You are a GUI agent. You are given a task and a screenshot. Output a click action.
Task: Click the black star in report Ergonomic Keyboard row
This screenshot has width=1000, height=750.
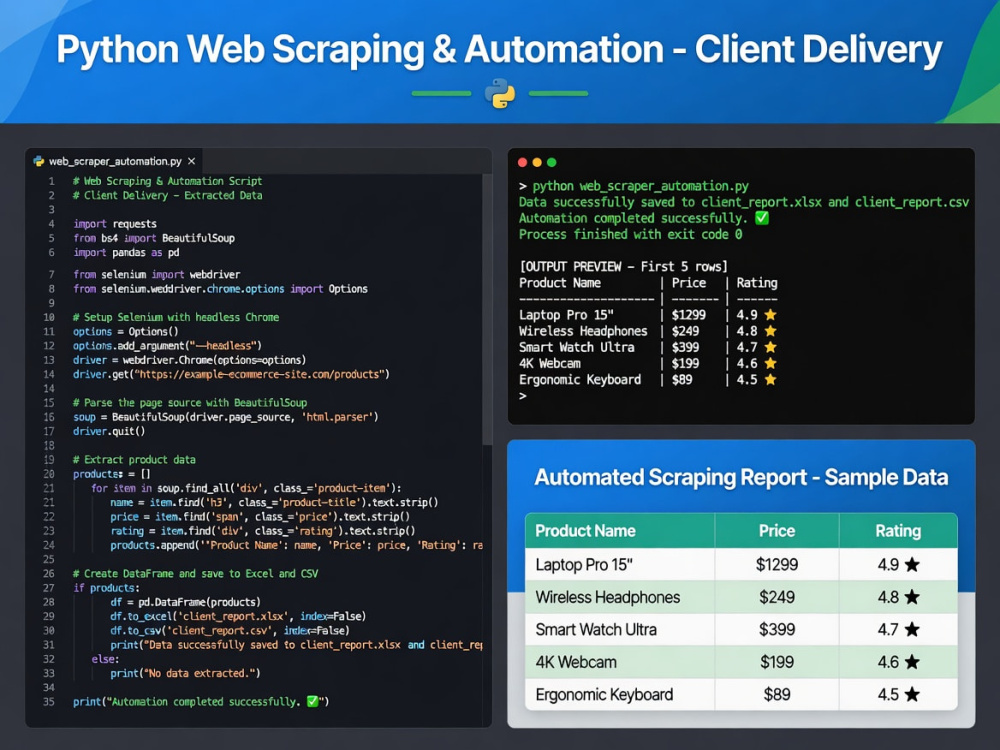[x=913, y=695]
